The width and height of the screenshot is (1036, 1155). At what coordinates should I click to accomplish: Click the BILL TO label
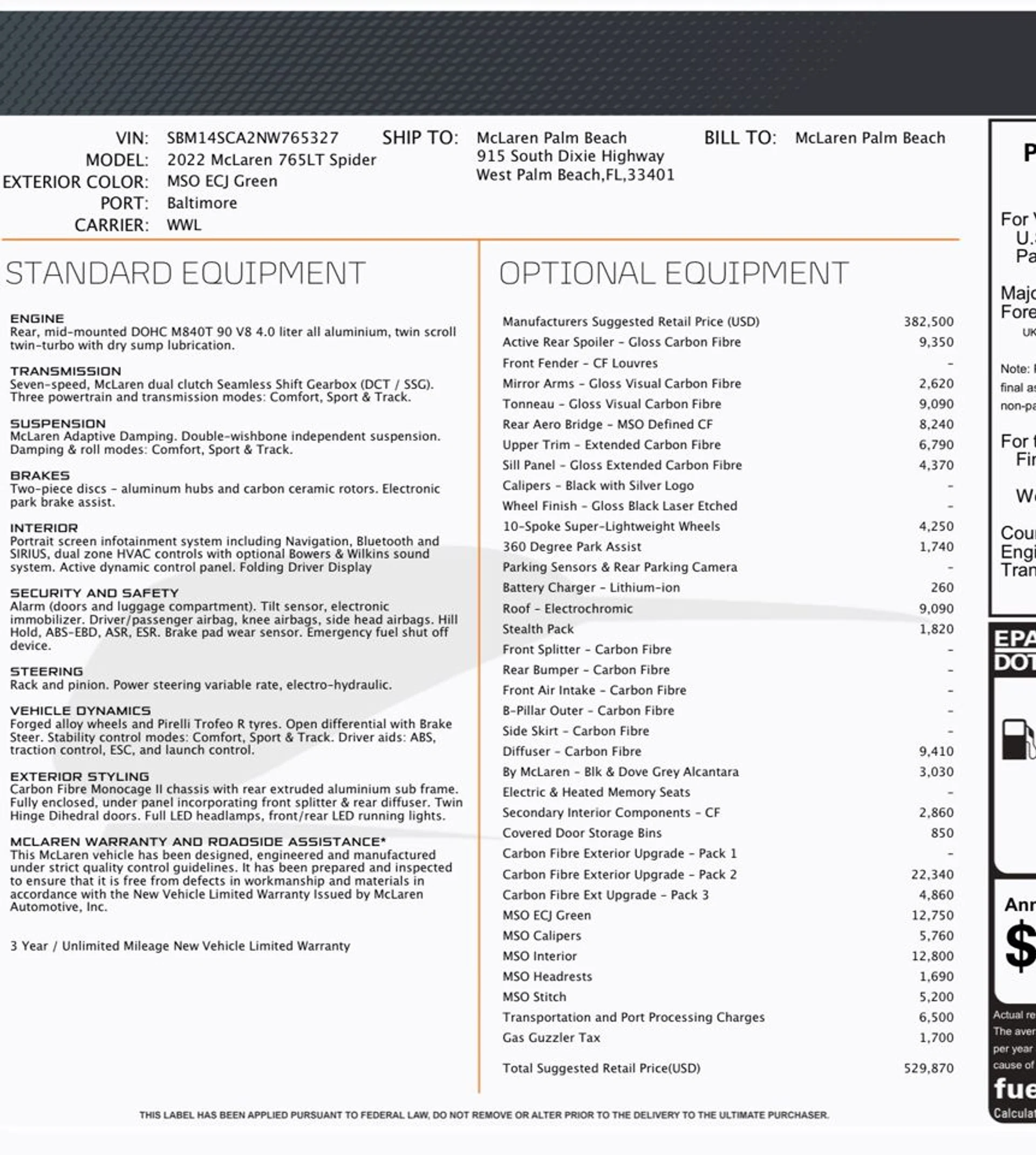tap(739, 138)
